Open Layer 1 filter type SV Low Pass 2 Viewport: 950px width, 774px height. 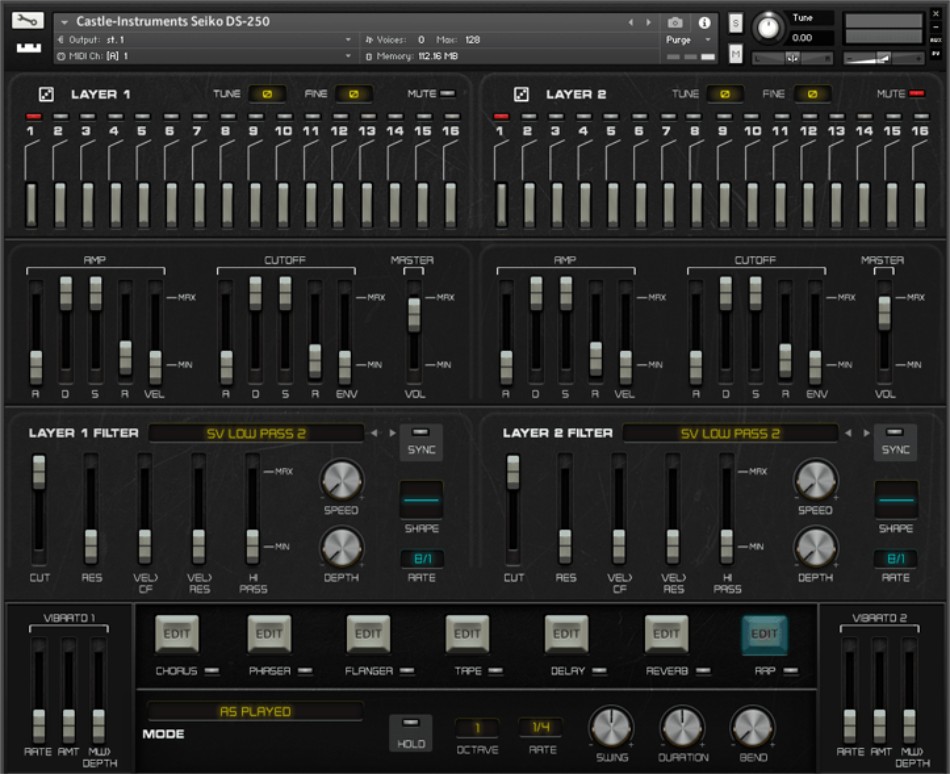256,434
